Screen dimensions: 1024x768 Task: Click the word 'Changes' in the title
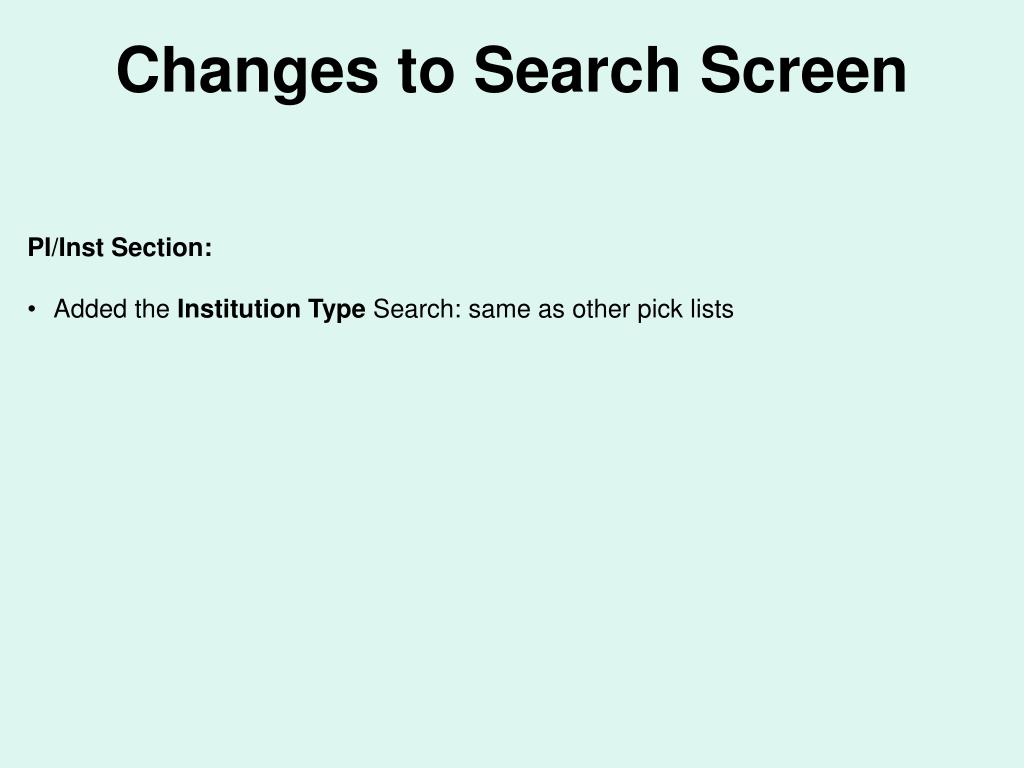pyautogui.click(x=248, y=73)
